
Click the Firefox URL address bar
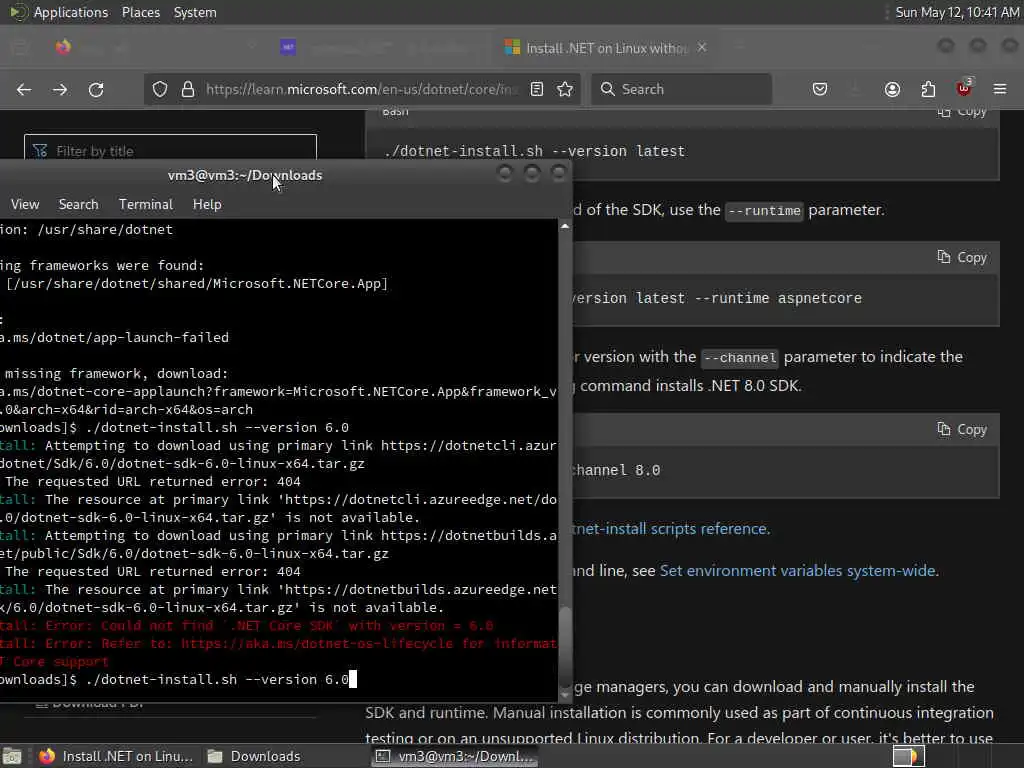pyautogui.click(x=362, y=89)
